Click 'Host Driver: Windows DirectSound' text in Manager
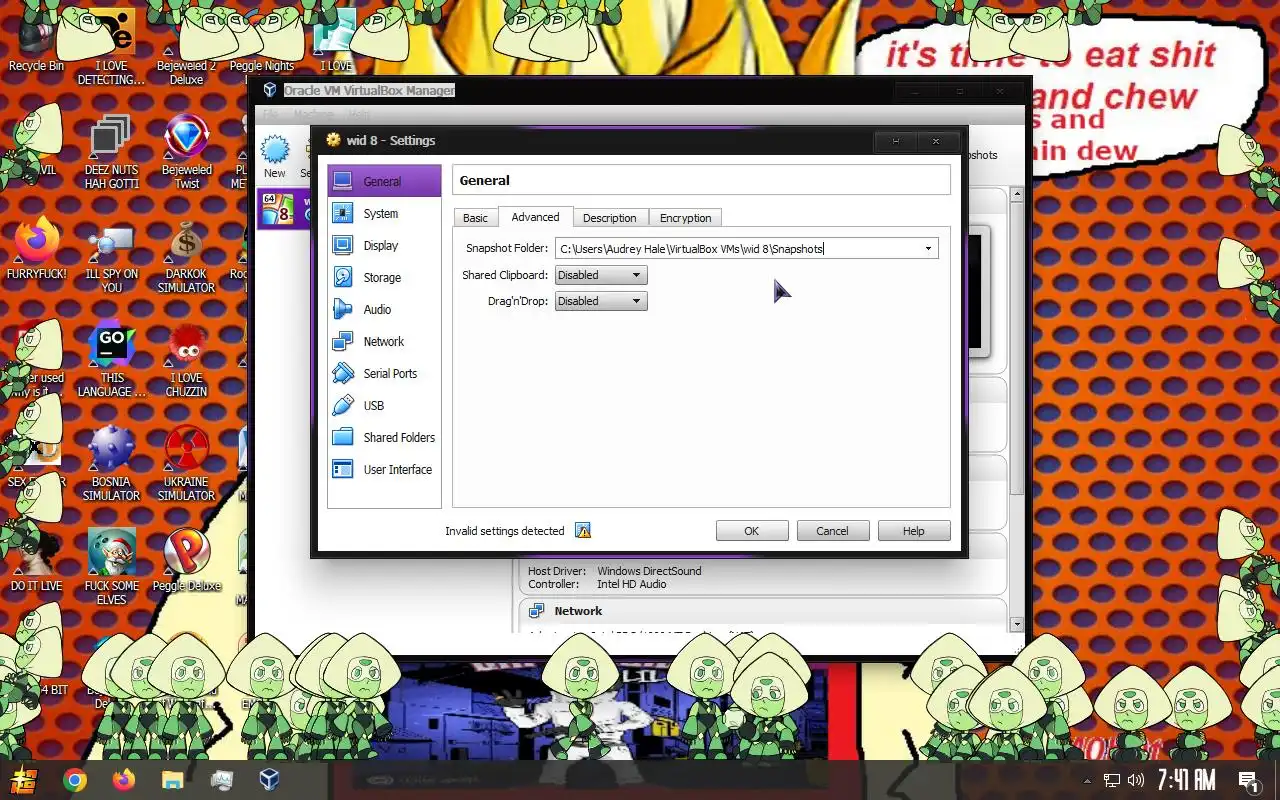This screenshot has height=800, width=1280. 615,571
